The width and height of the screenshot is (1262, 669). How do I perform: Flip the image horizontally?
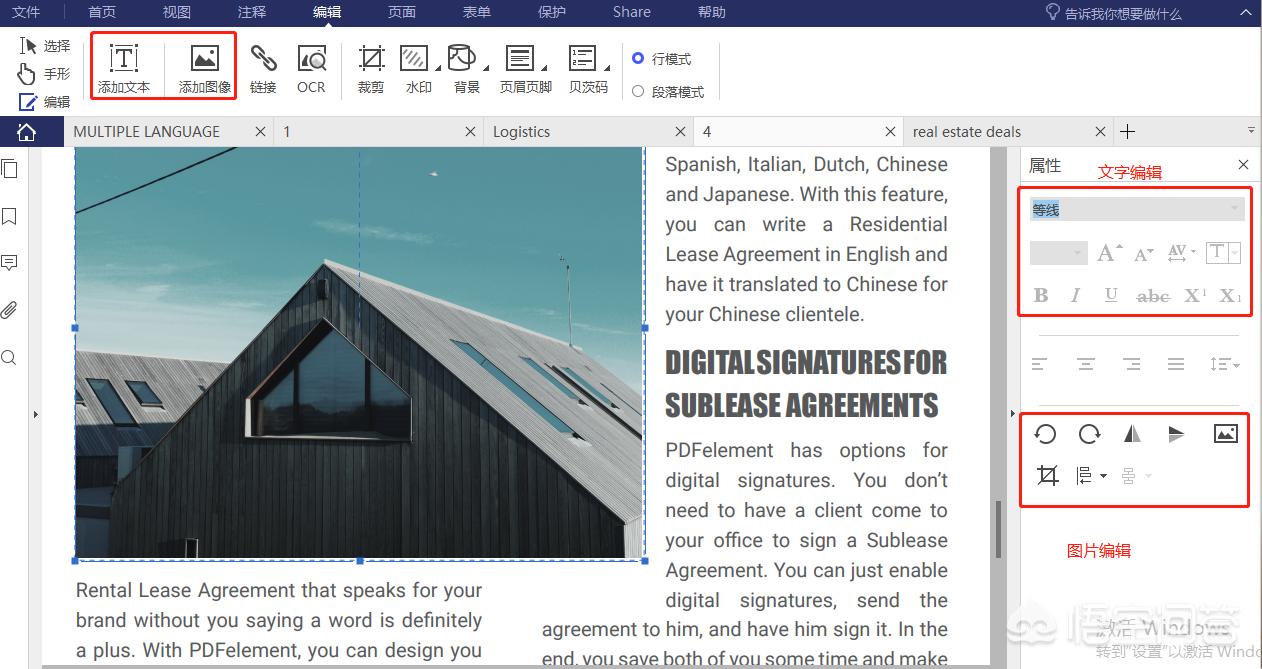(1132, 433)
